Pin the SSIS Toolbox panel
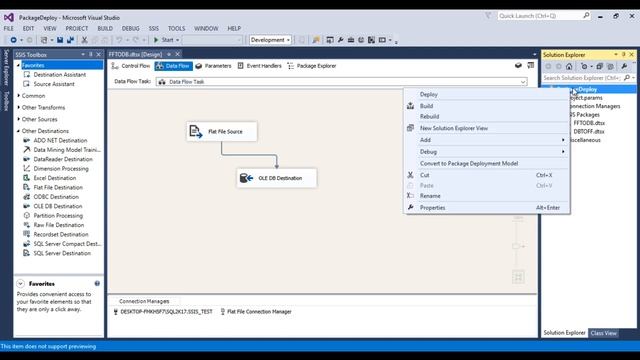 pos(91,54)
